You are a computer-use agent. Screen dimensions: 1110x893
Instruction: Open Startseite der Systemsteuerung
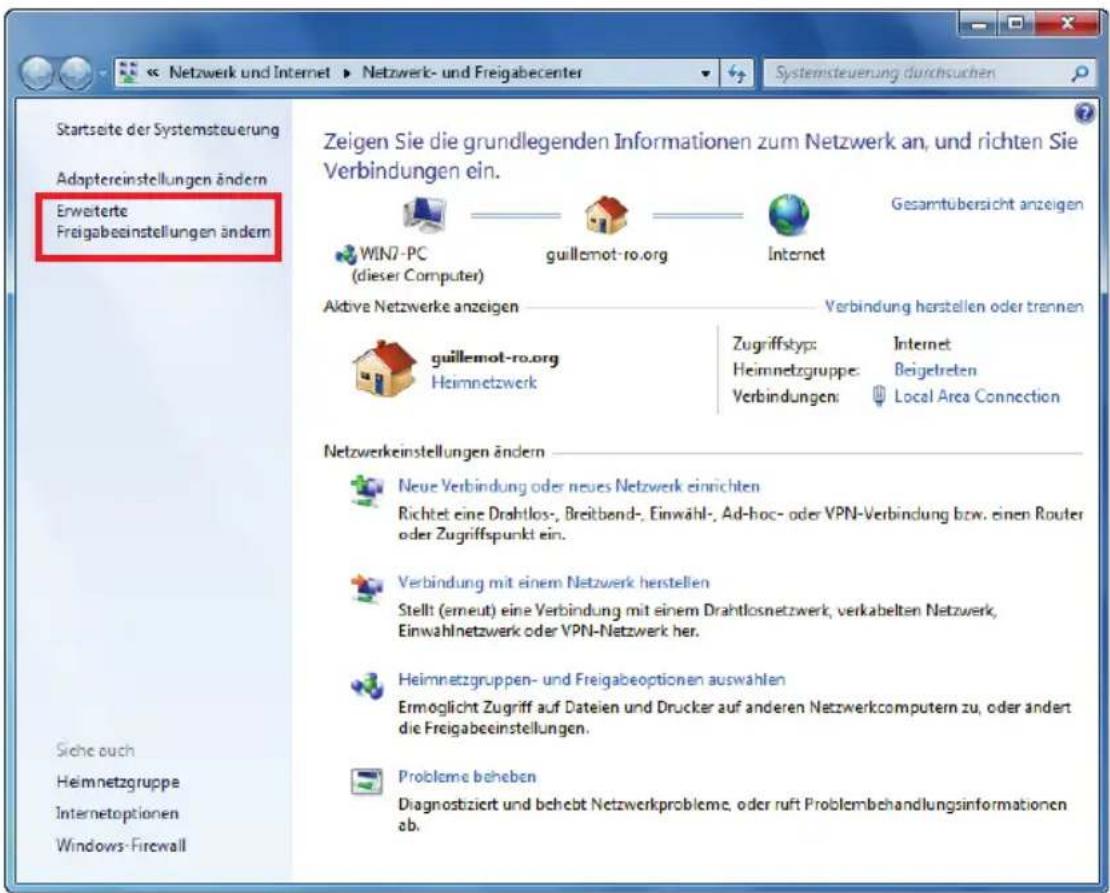168,130
